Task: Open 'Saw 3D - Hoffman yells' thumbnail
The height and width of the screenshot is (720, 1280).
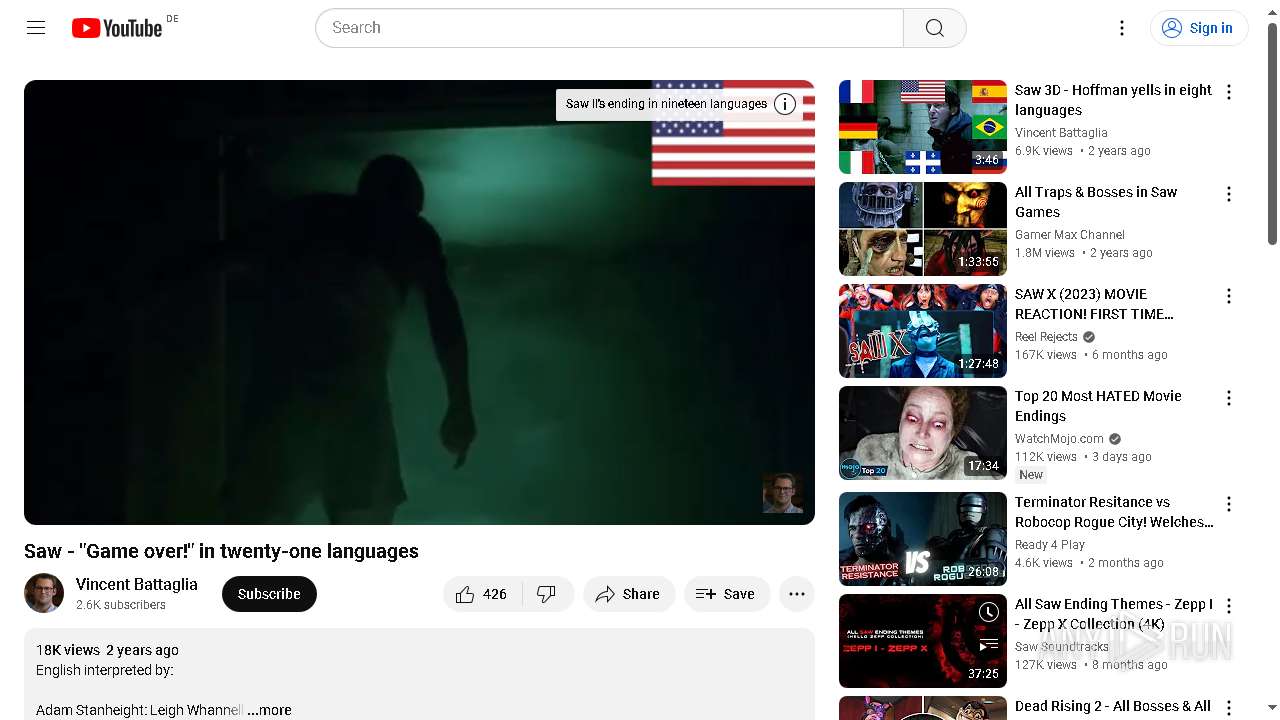Action: pos(923,127)
